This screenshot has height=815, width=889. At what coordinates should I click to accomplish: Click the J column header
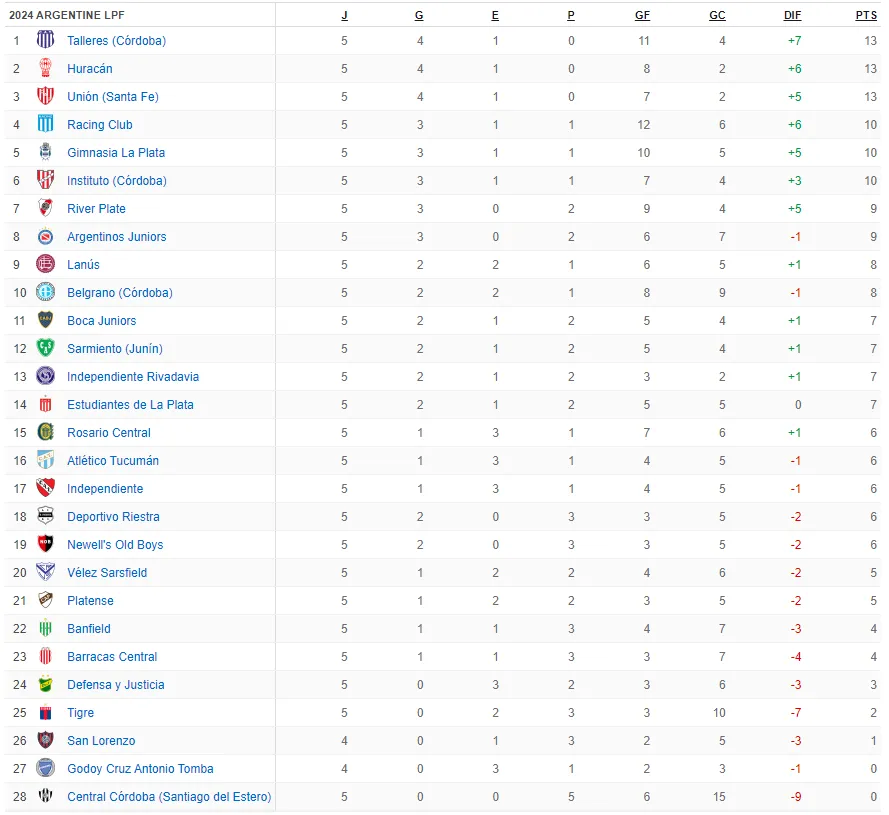pyautogui.click(x=345, y=15)
